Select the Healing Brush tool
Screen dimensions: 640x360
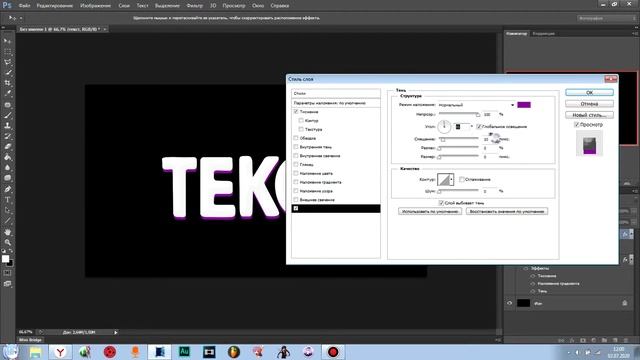point(7,105)
